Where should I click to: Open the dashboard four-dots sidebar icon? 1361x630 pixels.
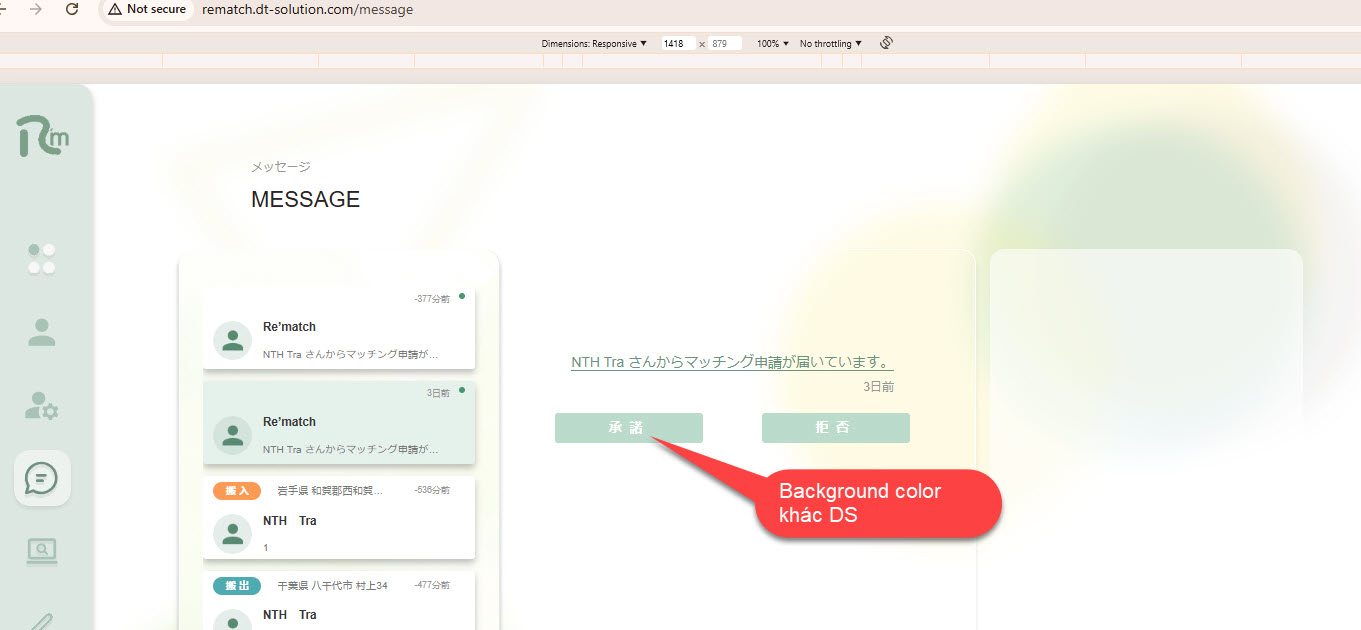click(x=42, y=259)
